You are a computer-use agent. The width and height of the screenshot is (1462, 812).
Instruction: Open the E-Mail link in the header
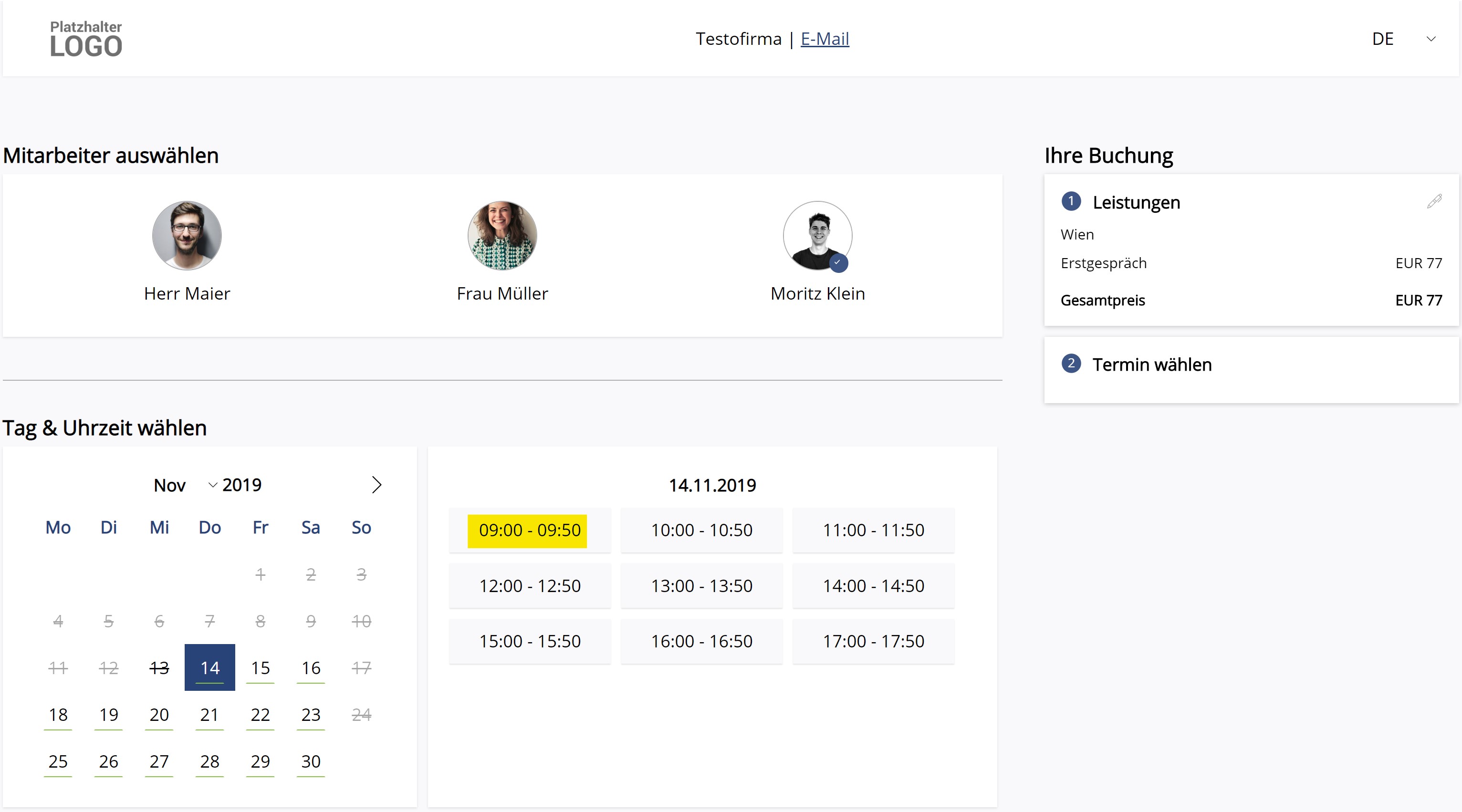(x=825, y=39)
